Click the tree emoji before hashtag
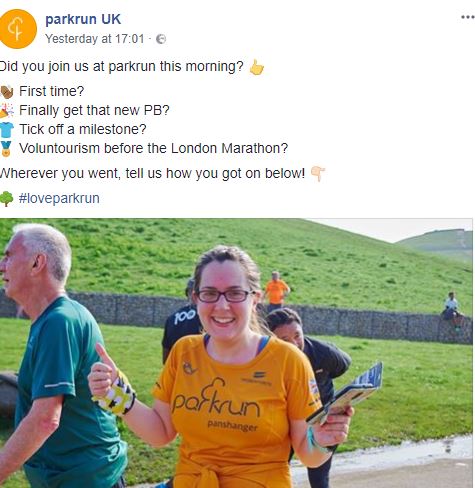 click(x=6, y=199)
